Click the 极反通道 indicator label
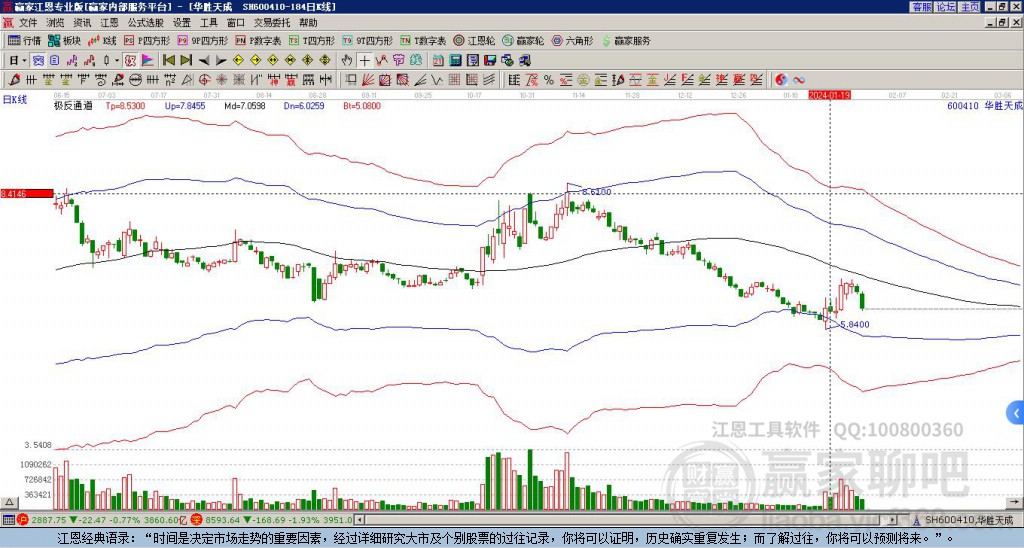The image size is (1024, 548). tap(73, 106)
